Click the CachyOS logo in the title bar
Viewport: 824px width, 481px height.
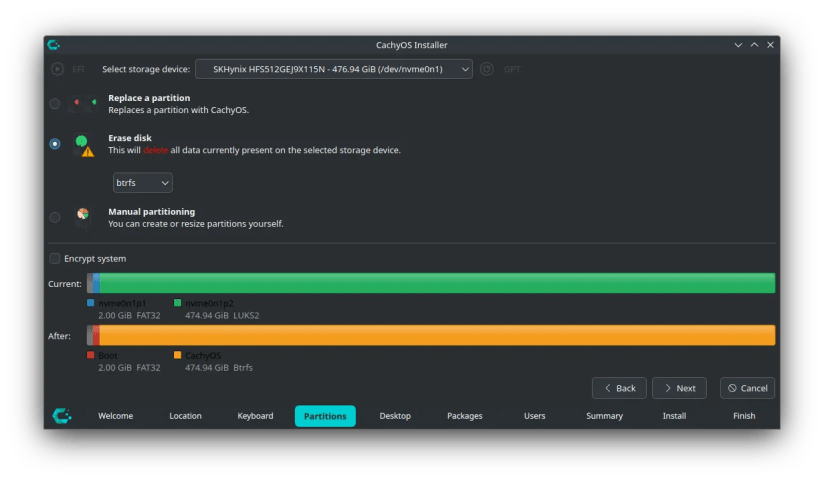[x=54, y=45]
